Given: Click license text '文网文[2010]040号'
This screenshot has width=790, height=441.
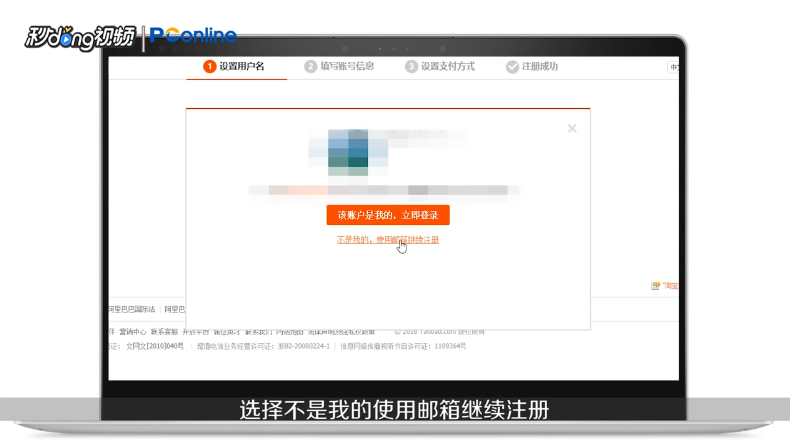Looking at the screenshot, I should [x=155, y=346].
